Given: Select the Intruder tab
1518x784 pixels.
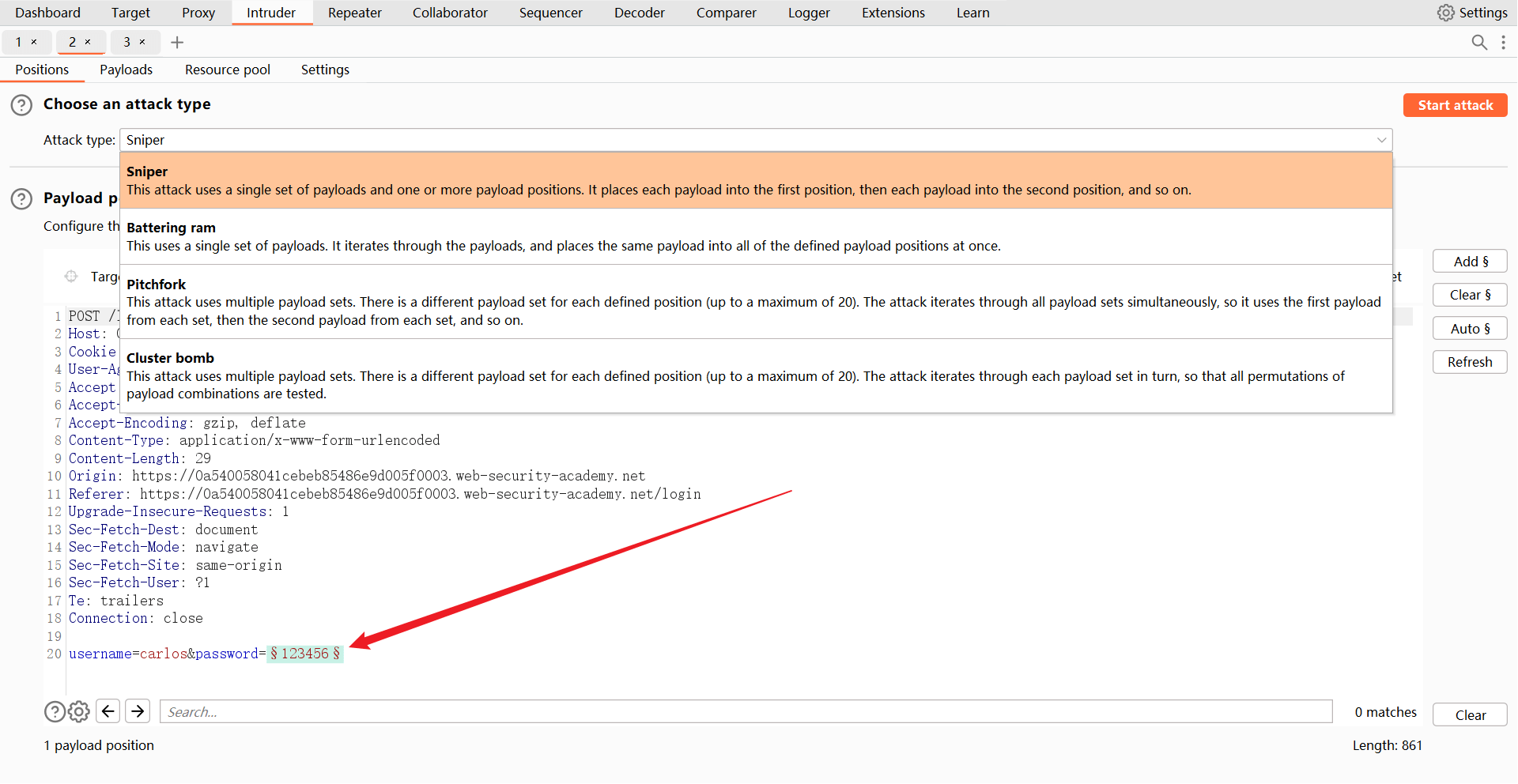Looking at the screenshot, I should point(271,13).
